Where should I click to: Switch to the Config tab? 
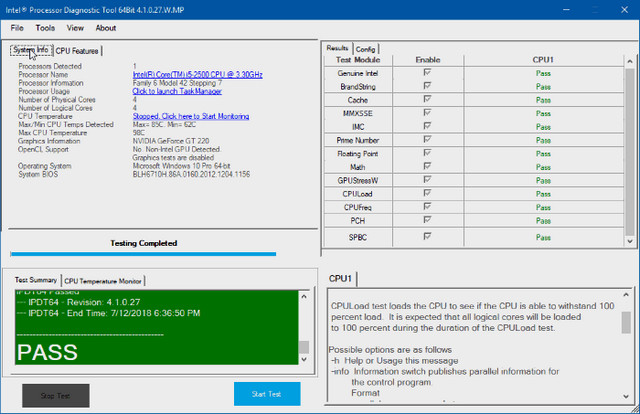click(x=365, y=49)
